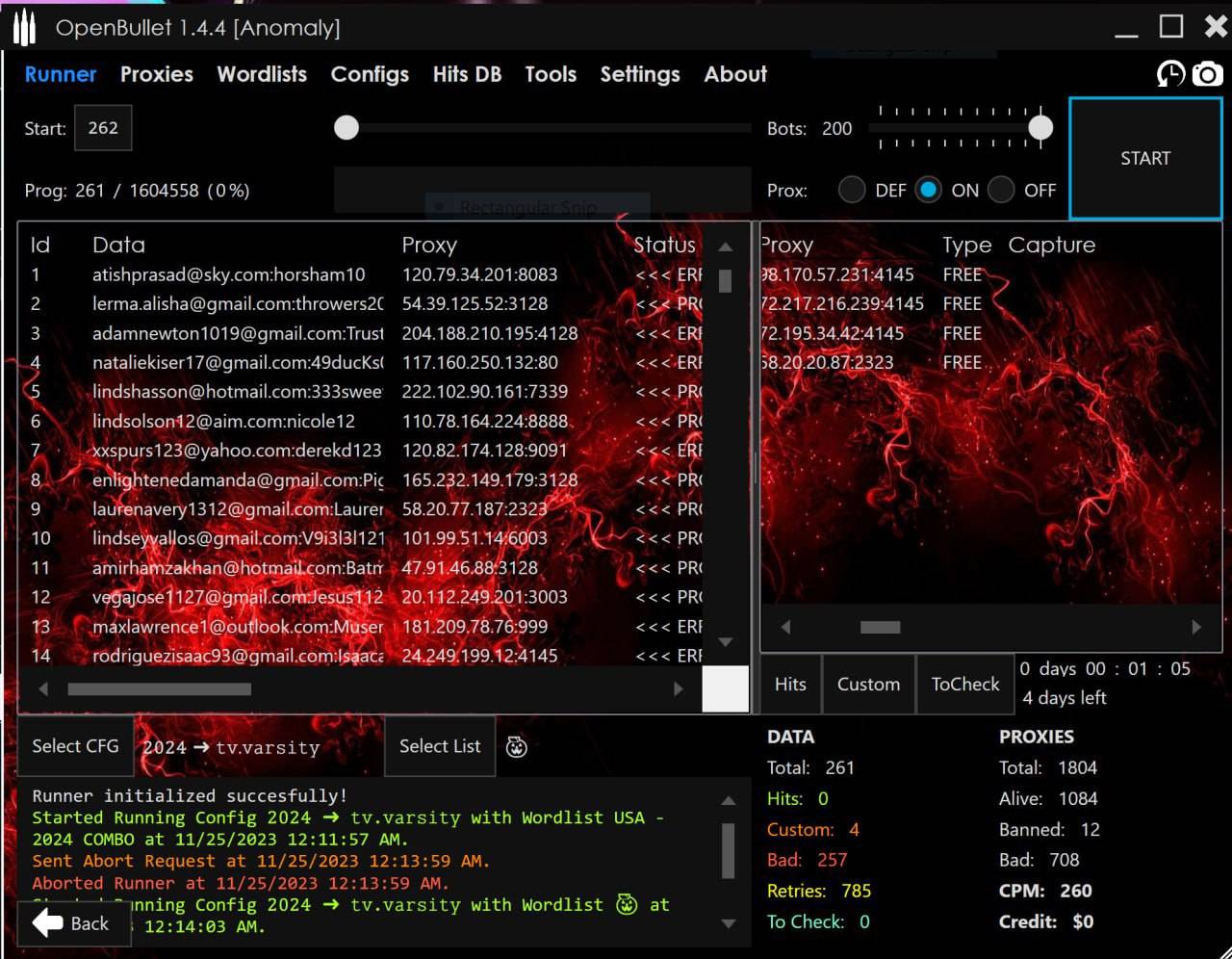Turn proxies OFF with the radio button
Screen dimensions: 1232x959
(x=1001, y=190)
